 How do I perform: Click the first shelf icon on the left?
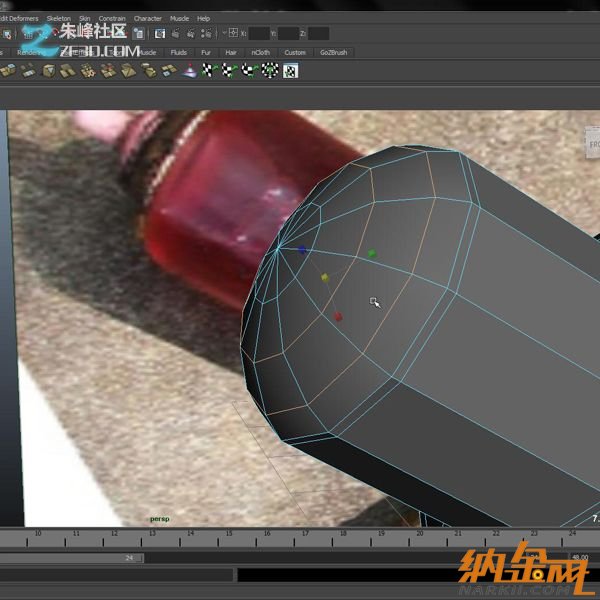8,70
